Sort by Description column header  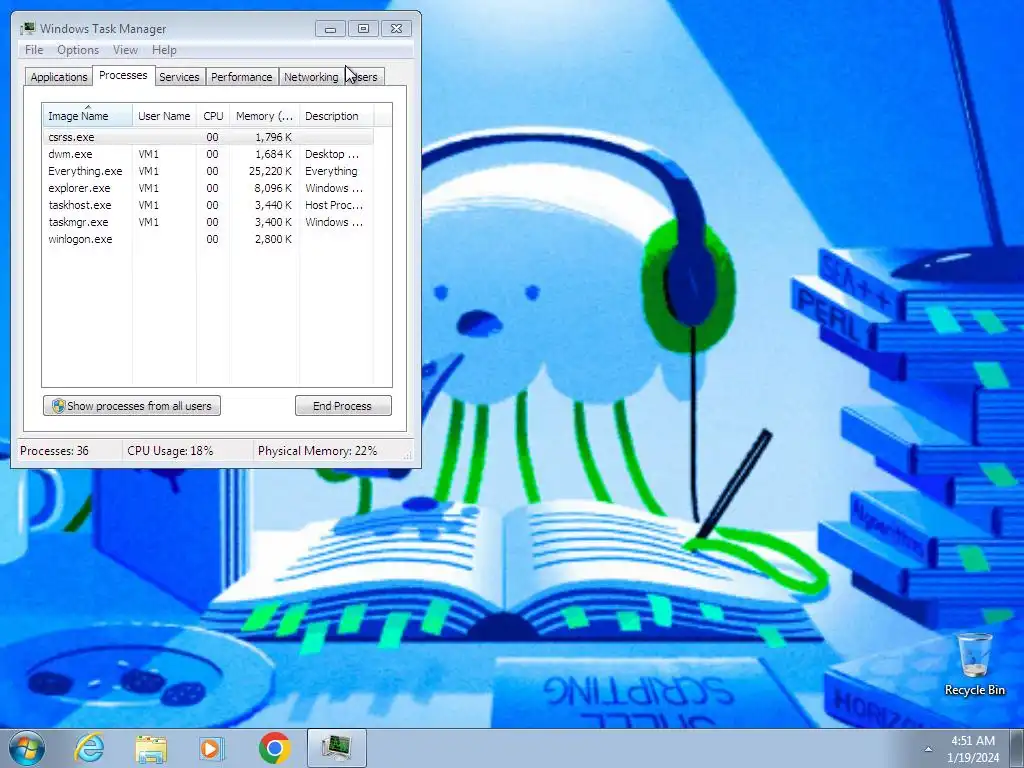click(x=336, y=116)
